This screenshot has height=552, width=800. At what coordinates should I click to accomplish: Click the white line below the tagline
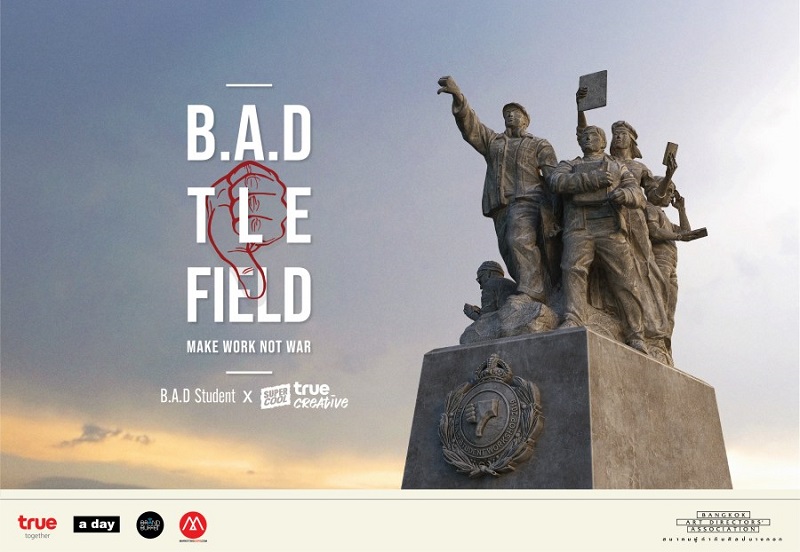(x=249, y=372)
